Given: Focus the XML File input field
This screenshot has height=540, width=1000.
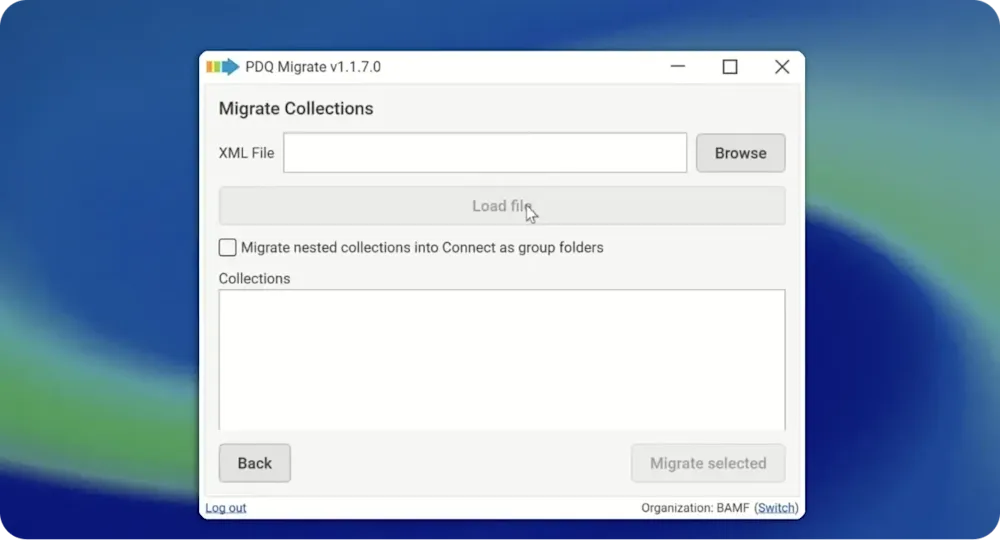Looking at the screenshot, I should point(485,152).
